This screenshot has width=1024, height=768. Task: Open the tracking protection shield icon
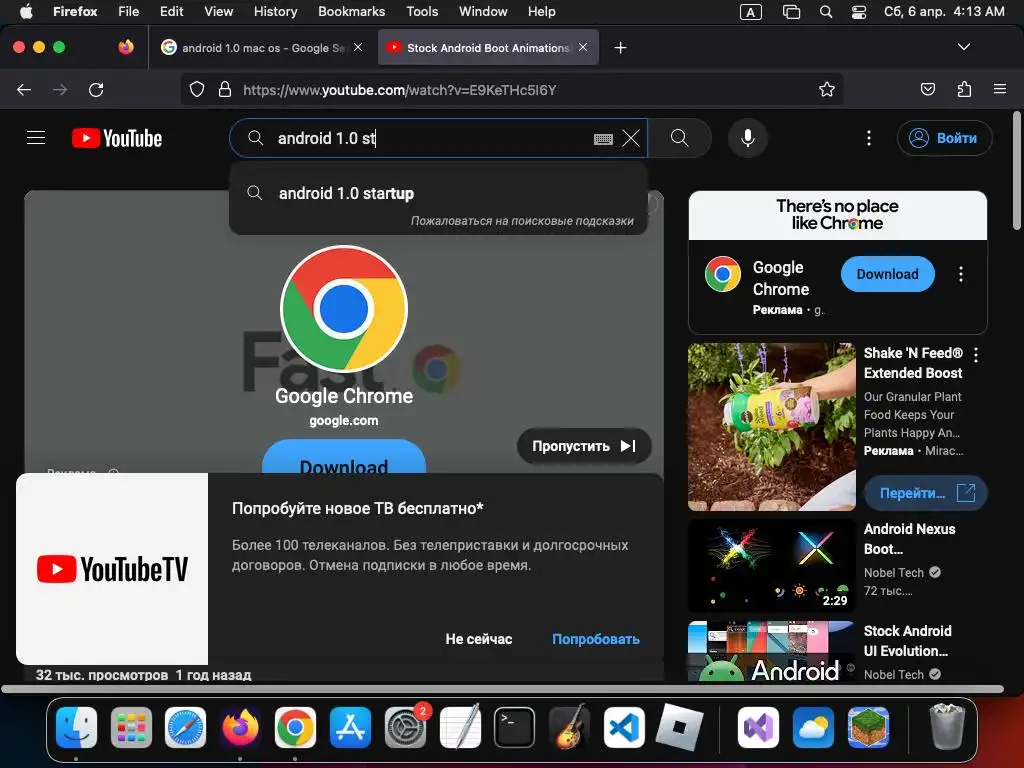[x=197, y=89]
